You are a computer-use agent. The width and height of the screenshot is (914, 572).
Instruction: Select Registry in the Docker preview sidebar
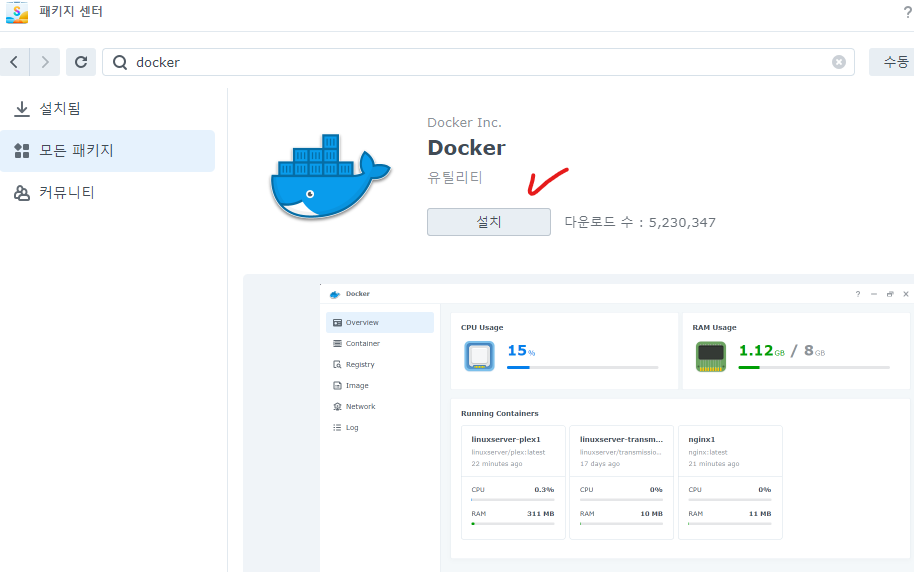tap(380, 364)
